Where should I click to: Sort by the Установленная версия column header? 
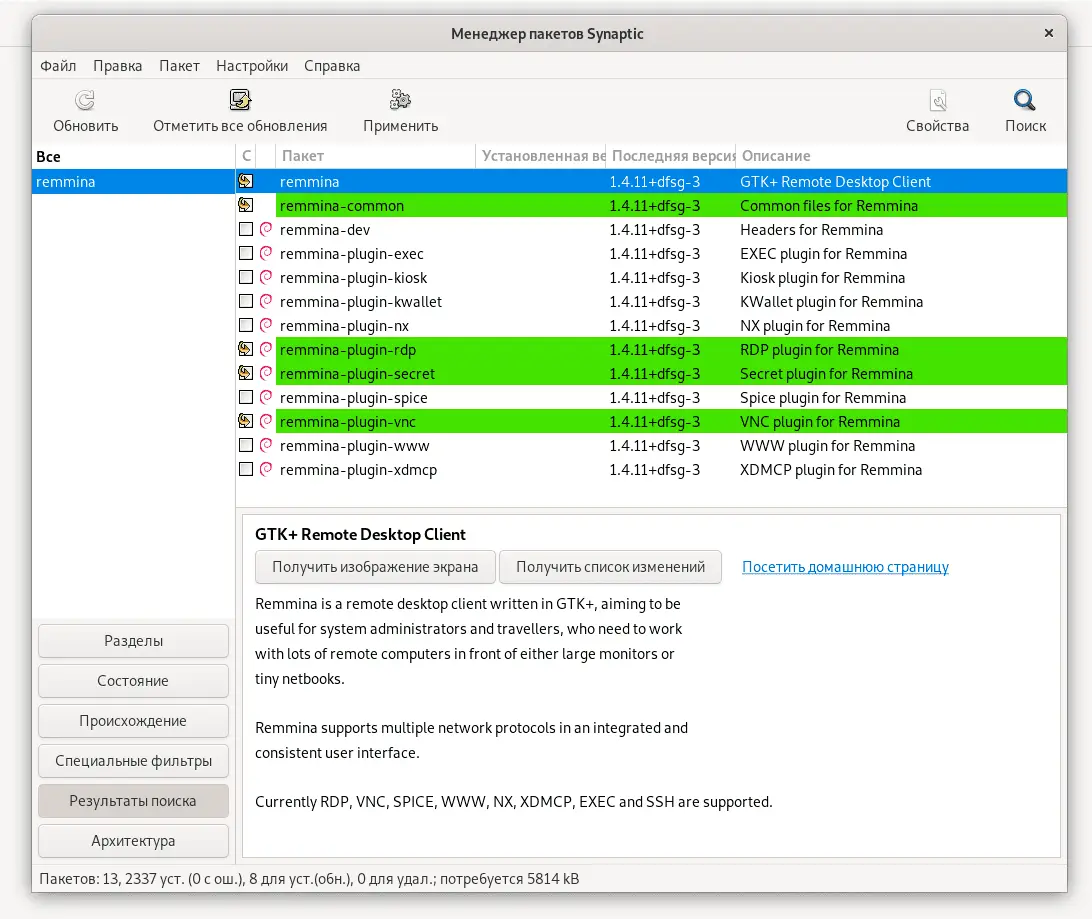point(541,156)
